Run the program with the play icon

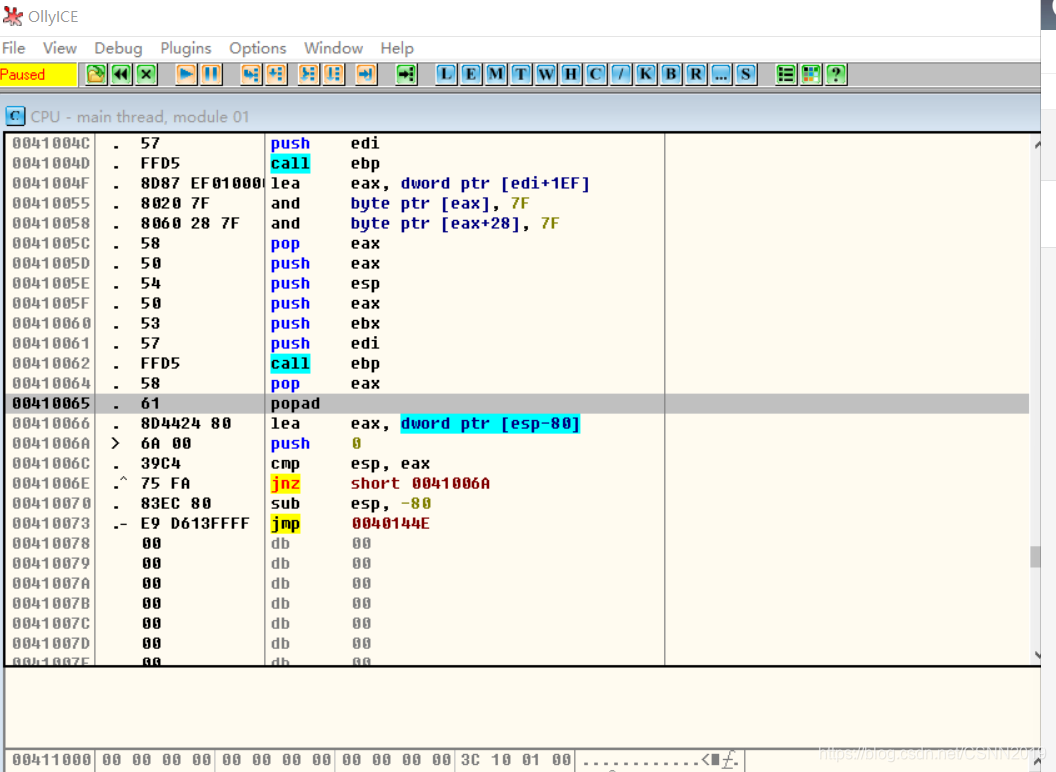(186, 74)
